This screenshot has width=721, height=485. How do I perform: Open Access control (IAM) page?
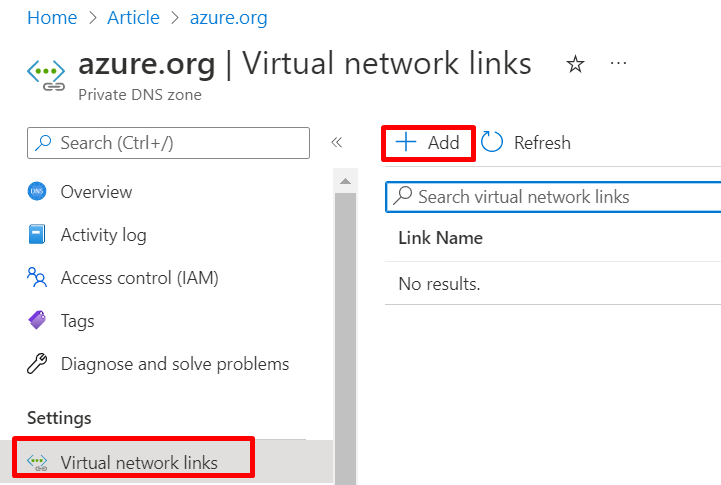tap(139, 277)
